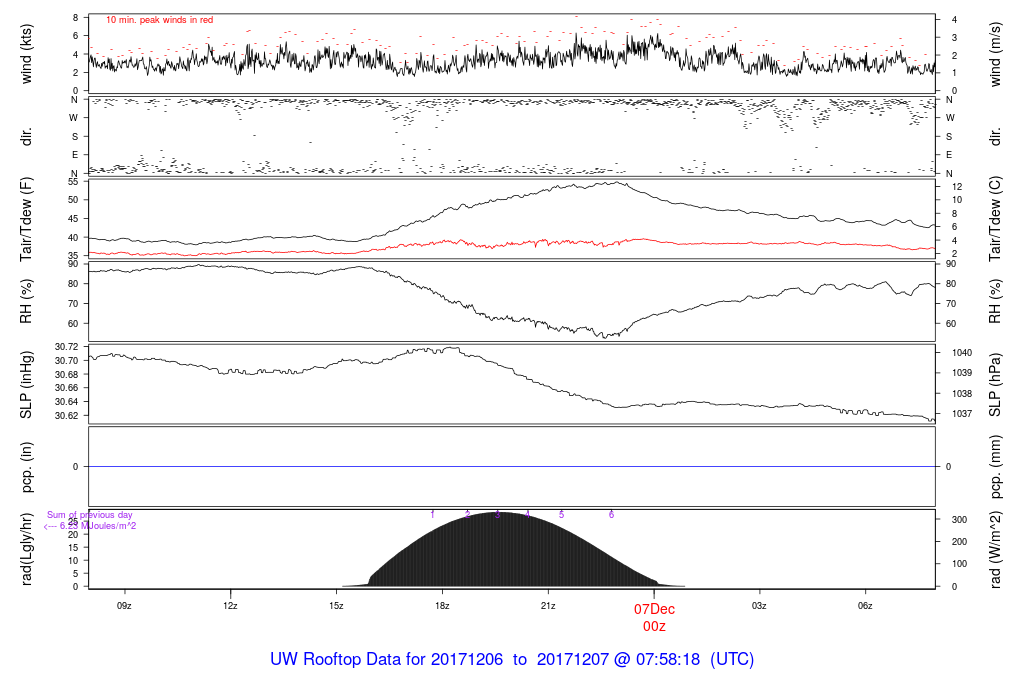Click the 15z time tick label
Image resolution: width=1024 pixels, height=700 pixels.
pyautogui.click(x=336, y=606)
